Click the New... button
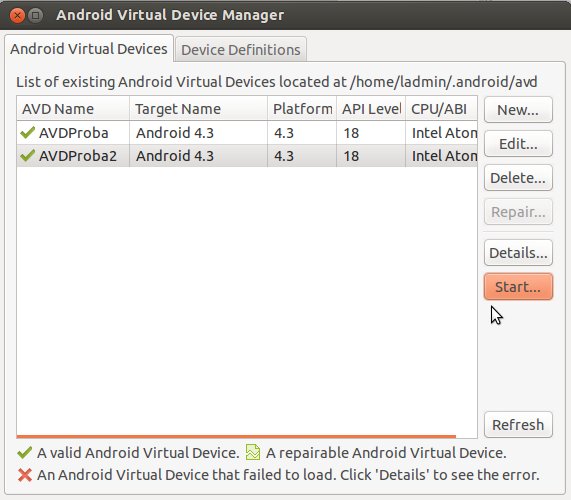This screenshot has height=500, width=571. tap(518, 110)
